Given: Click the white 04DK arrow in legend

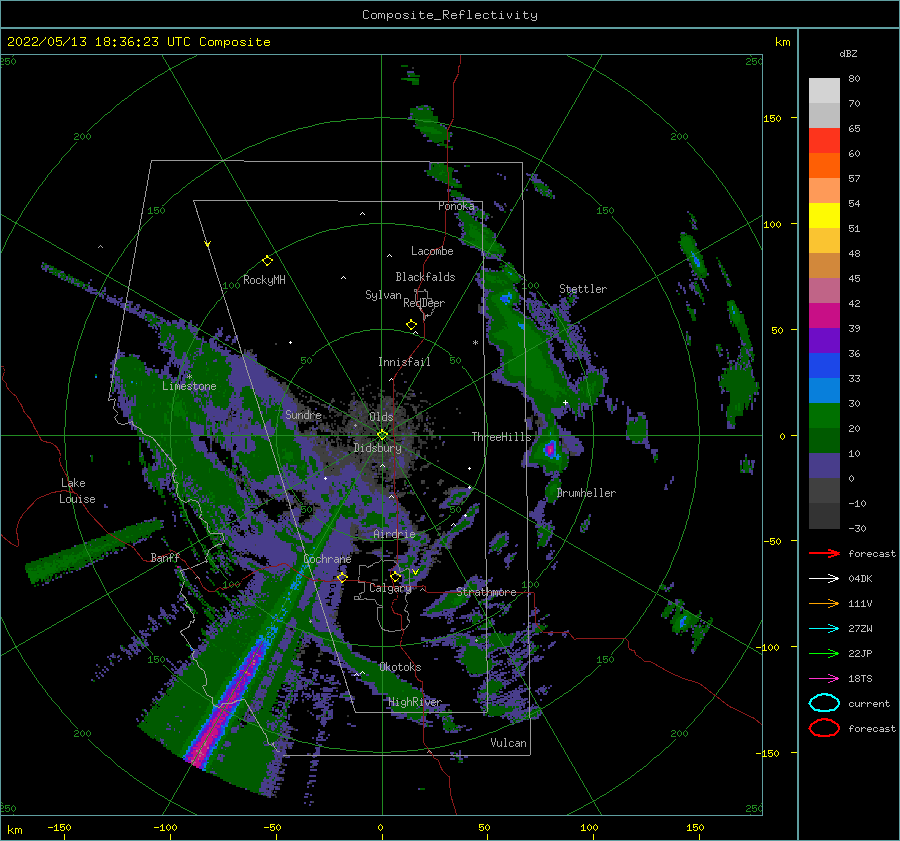Looking at the screenshot, I should pos(824,578).
